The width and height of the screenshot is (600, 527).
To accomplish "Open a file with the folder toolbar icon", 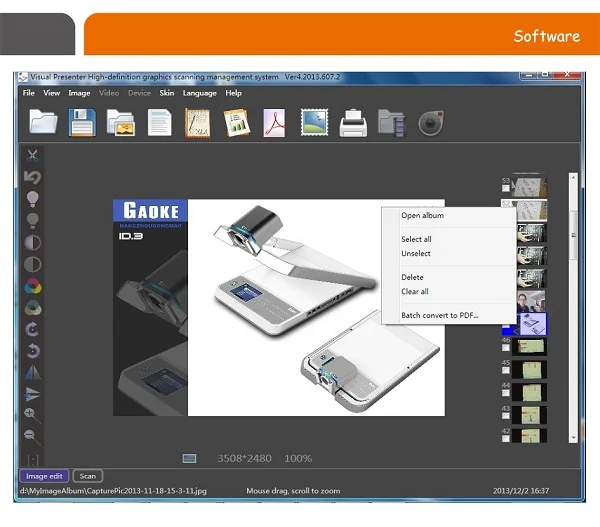I will tap(43, 122).
